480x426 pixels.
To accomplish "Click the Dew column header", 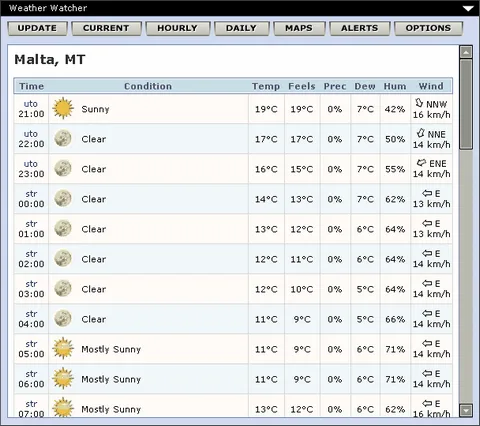I will click(x=365, y=86).
